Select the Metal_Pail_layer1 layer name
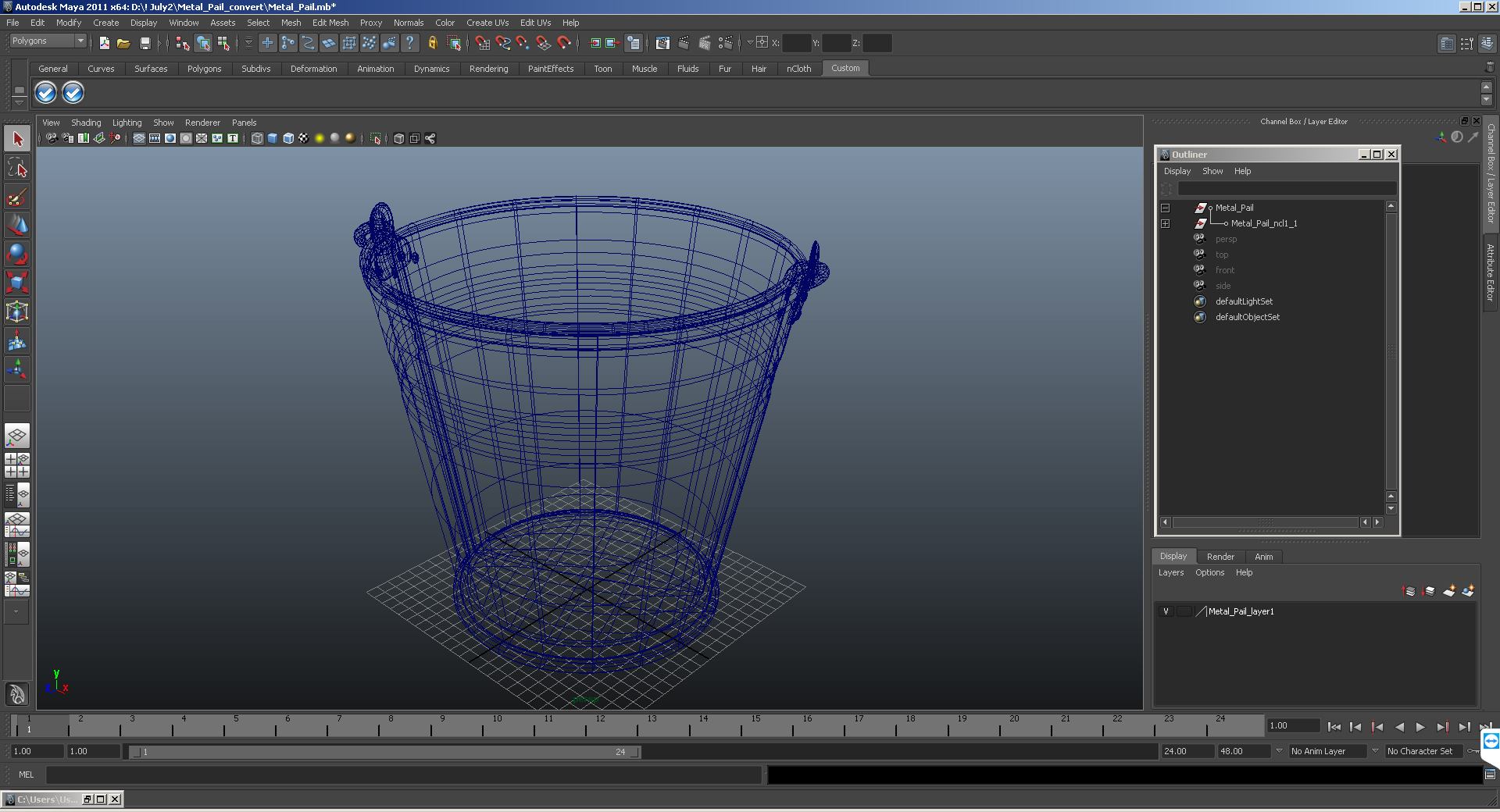Screen dimensions: 1500x812 [1241, 611]
